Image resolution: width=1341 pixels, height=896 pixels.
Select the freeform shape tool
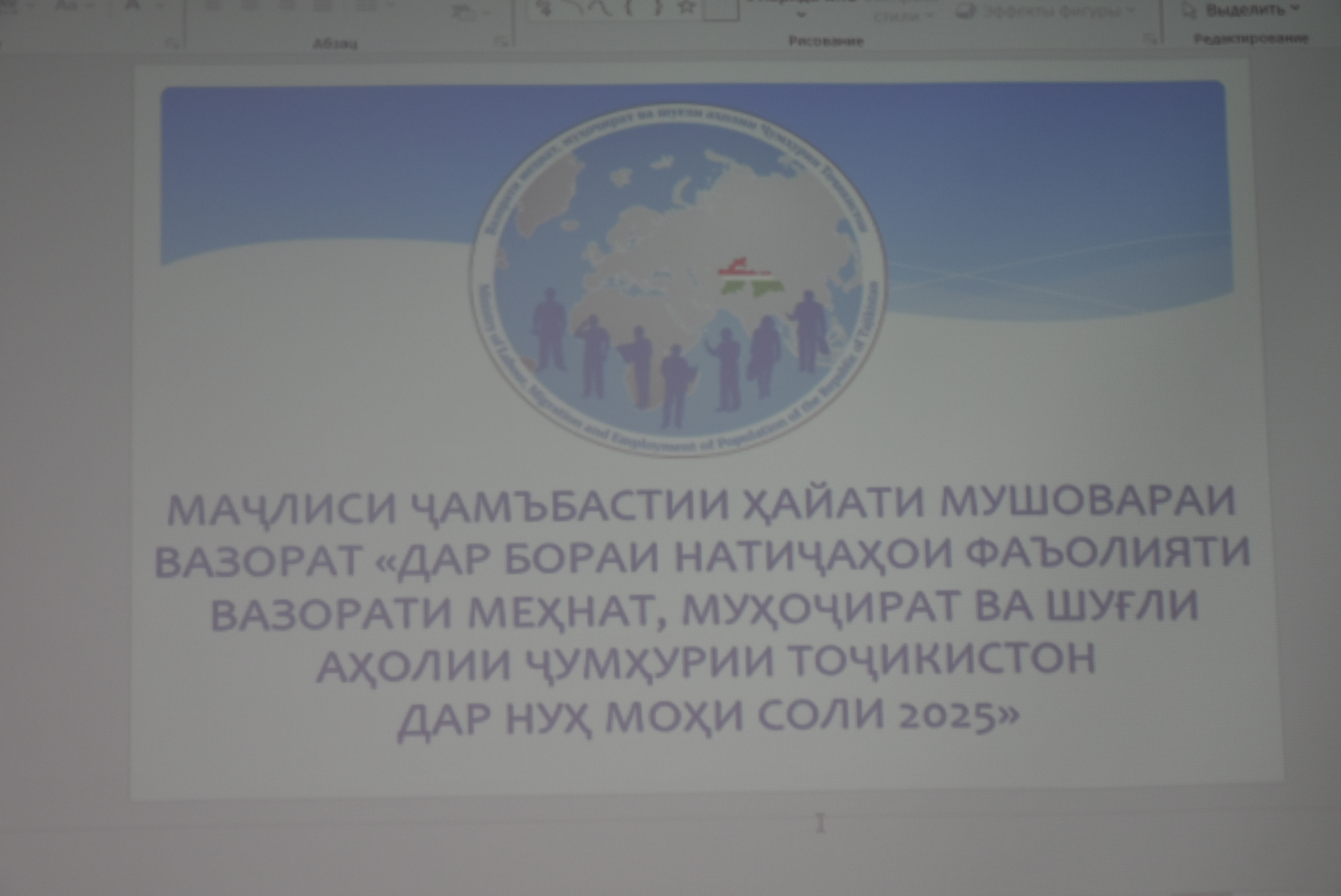543,8
